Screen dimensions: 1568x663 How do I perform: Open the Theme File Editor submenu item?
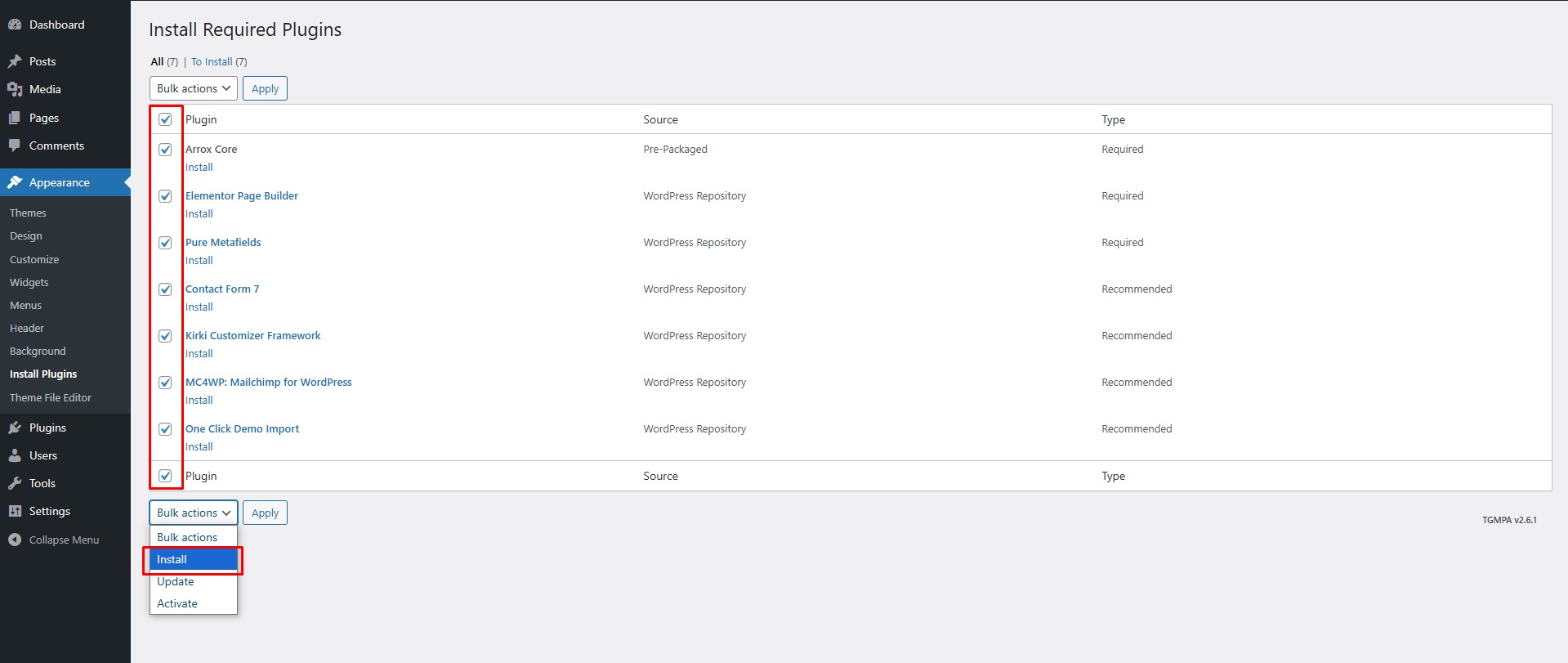51,397
